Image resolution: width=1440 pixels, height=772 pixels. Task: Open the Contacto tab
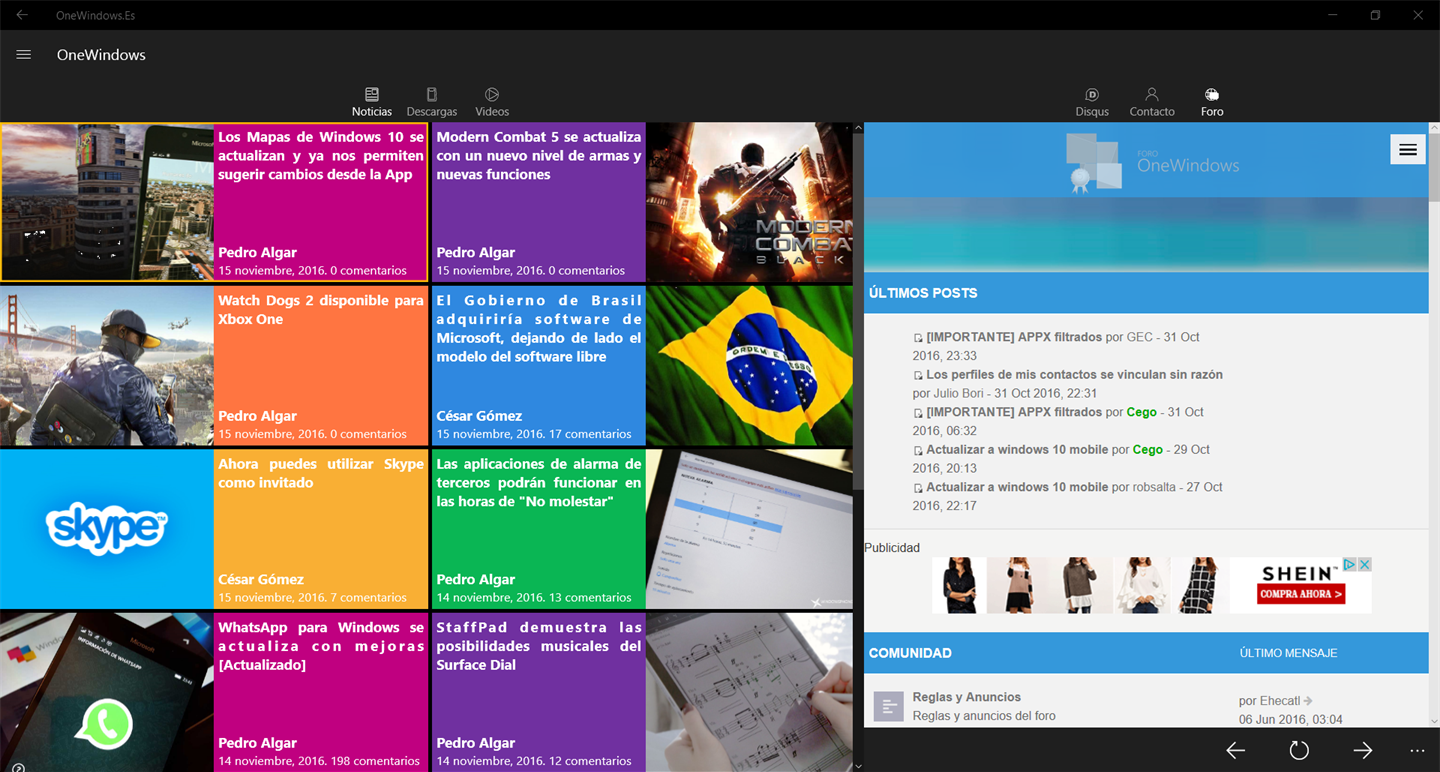click(1152, 102)
